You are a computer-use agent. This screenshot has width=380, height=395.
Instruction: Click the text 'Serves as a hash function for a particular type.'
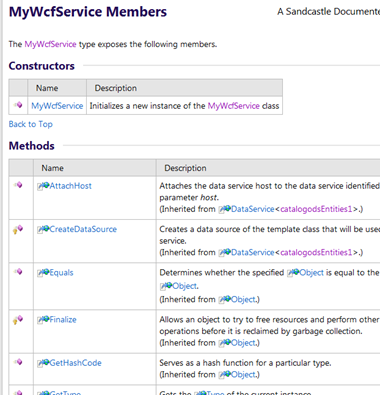coord(245,363)
